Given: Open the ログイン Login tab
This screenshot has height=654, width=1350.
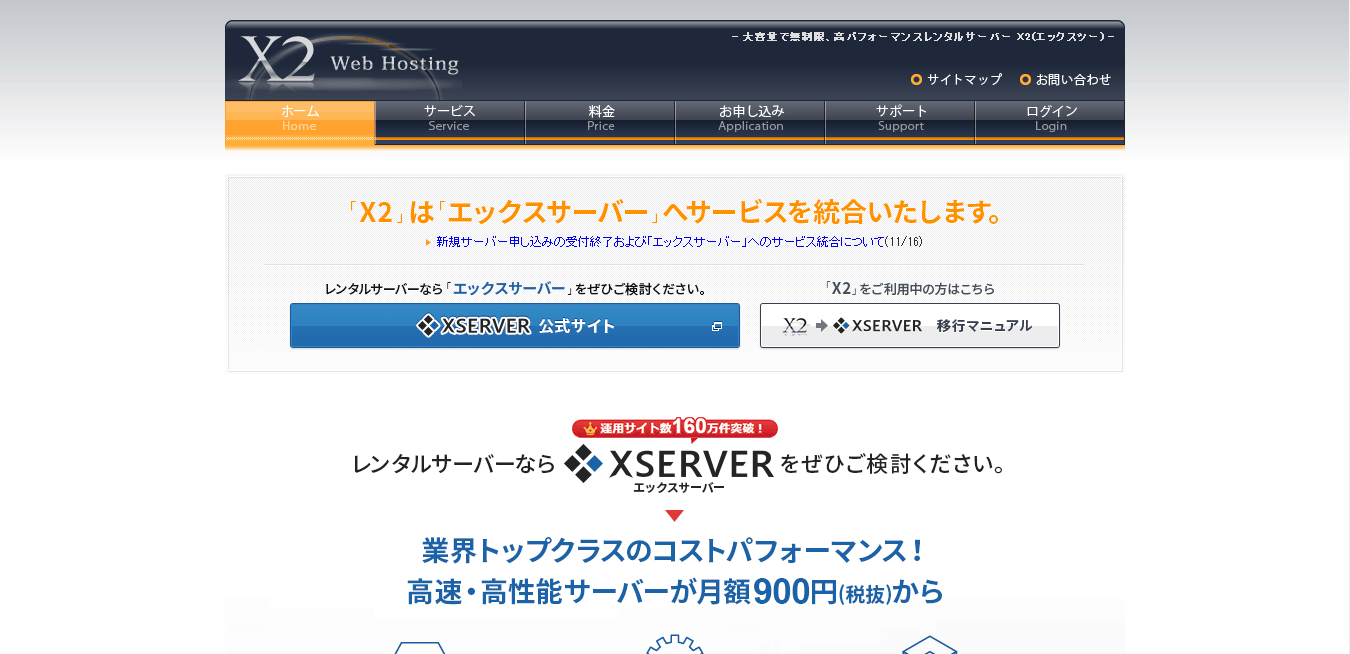Looking at the screenshot, I should coord(1050,123).
